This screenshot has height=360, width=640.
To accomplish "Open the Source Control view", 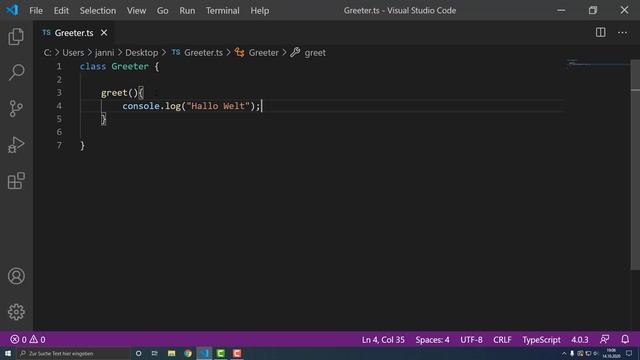I will pyautogui.click(x=16, y=109).
